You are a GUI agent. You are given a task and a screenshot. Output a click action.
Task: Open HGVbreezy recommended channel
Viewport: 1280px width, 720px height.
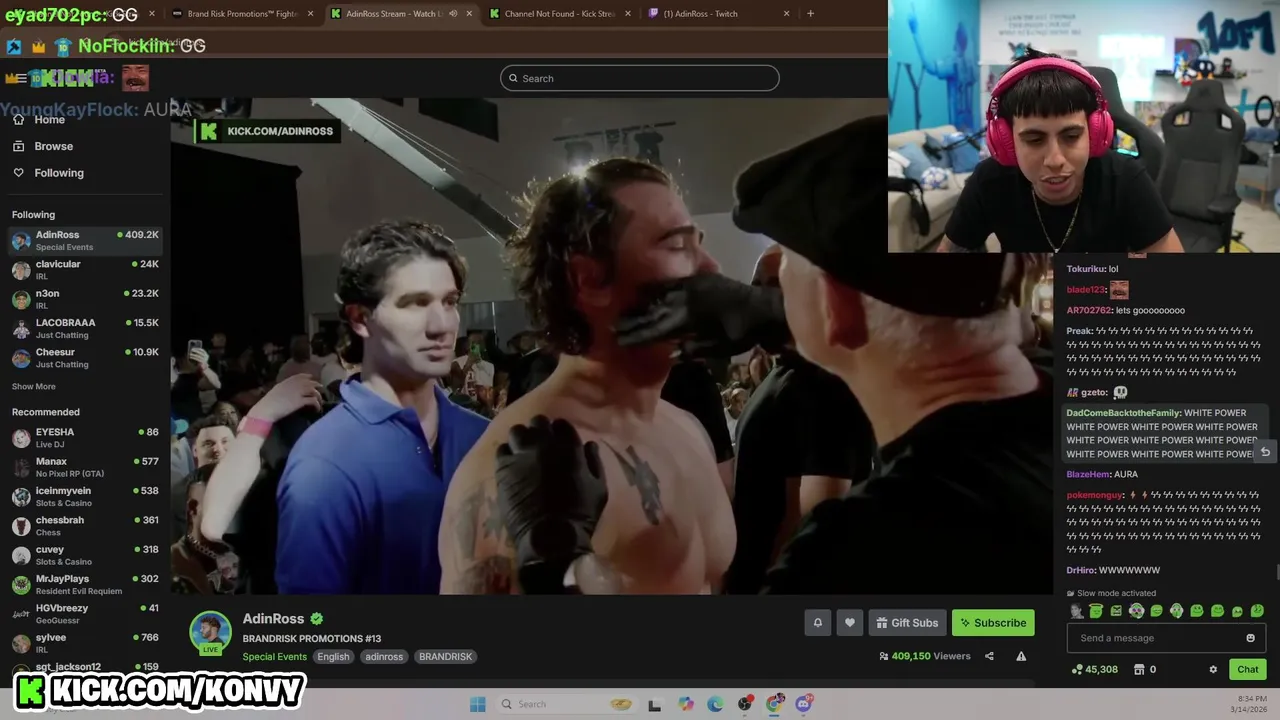point(85,613)
